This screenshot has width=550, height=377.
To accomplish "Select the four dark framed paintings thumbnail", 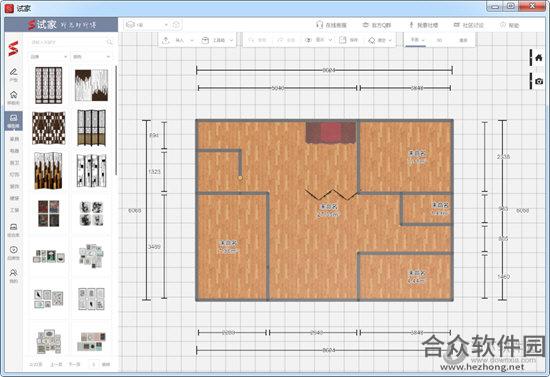I will tap(48, 213).
